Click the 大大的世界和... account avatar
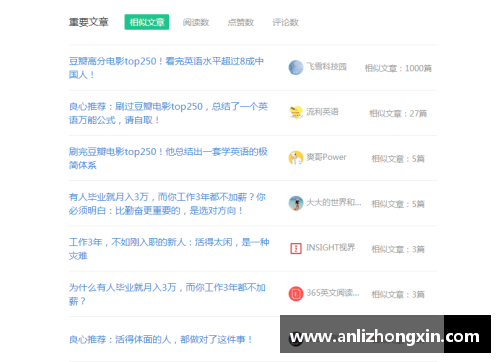Image resolution: width=500 pixels, height=362 pixels. (296, 203)
